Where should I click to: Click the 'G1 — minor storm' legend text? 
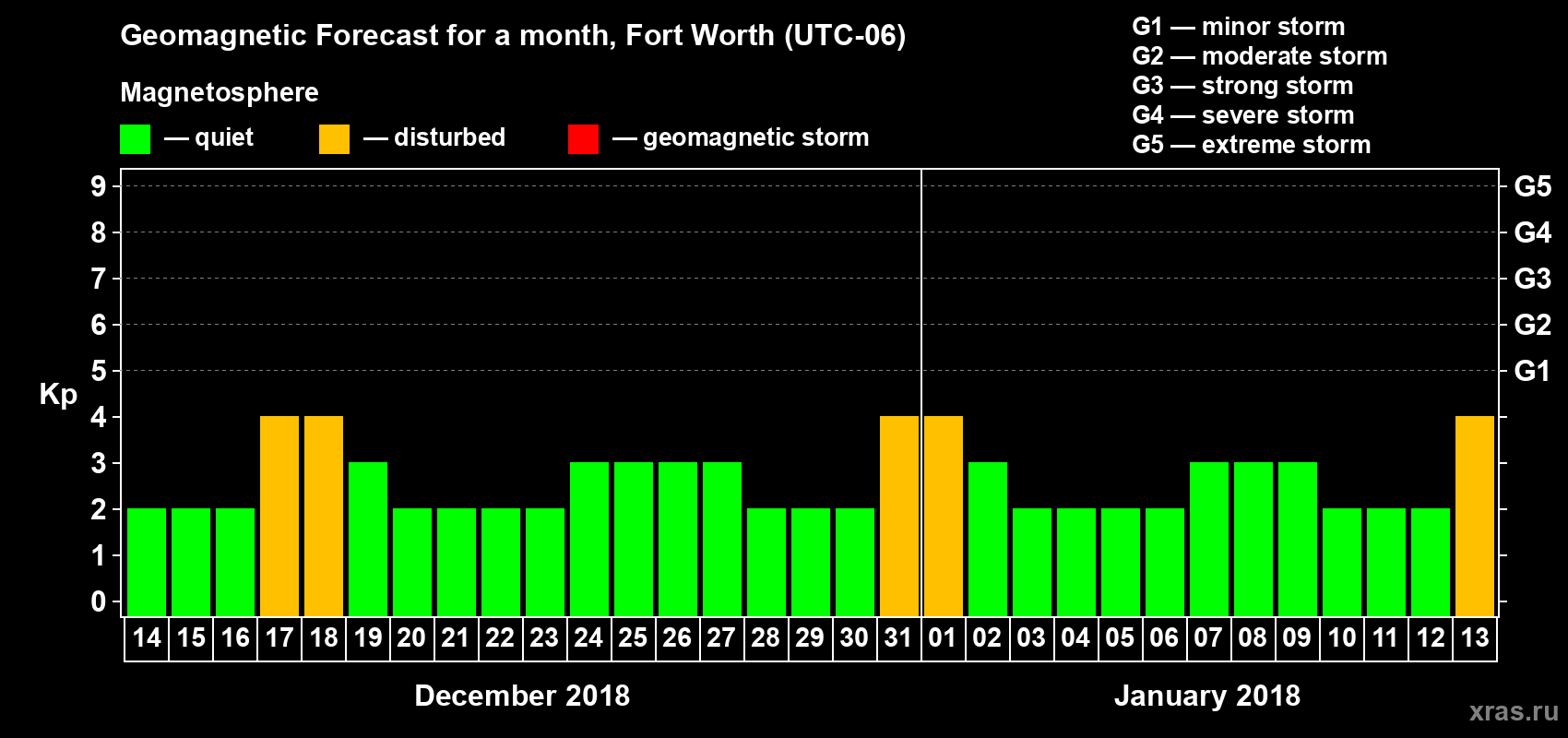pyautogui.click(x=1239, y=27)
